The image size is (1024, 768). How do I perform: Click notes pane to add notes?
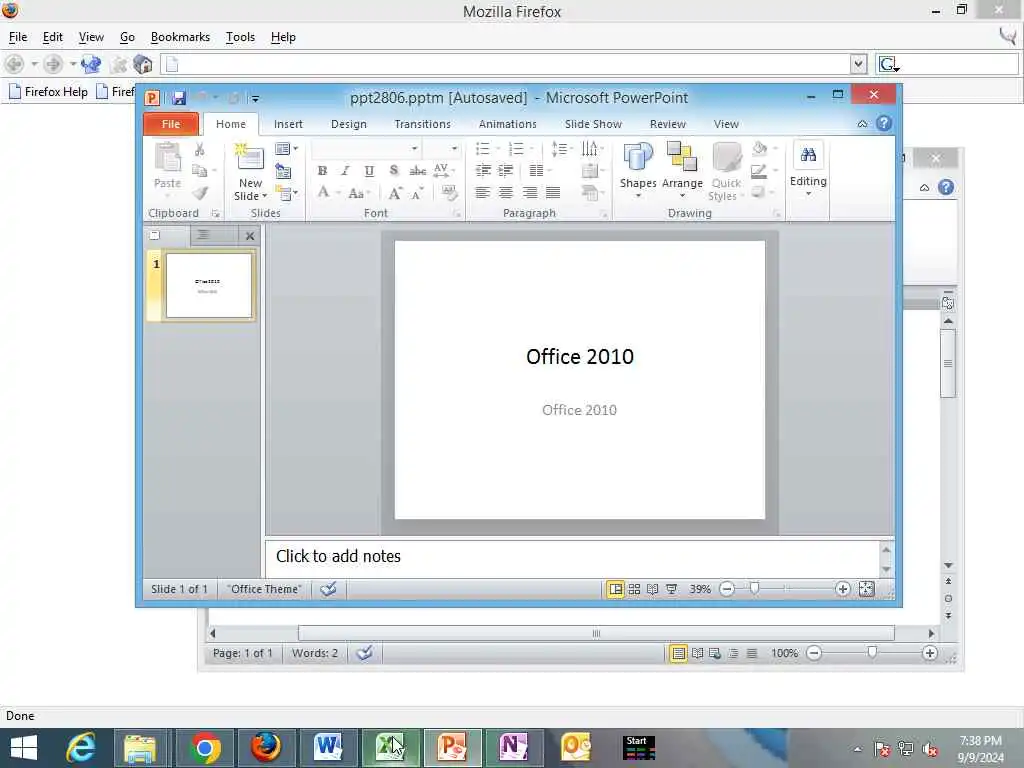coord(573,556)
